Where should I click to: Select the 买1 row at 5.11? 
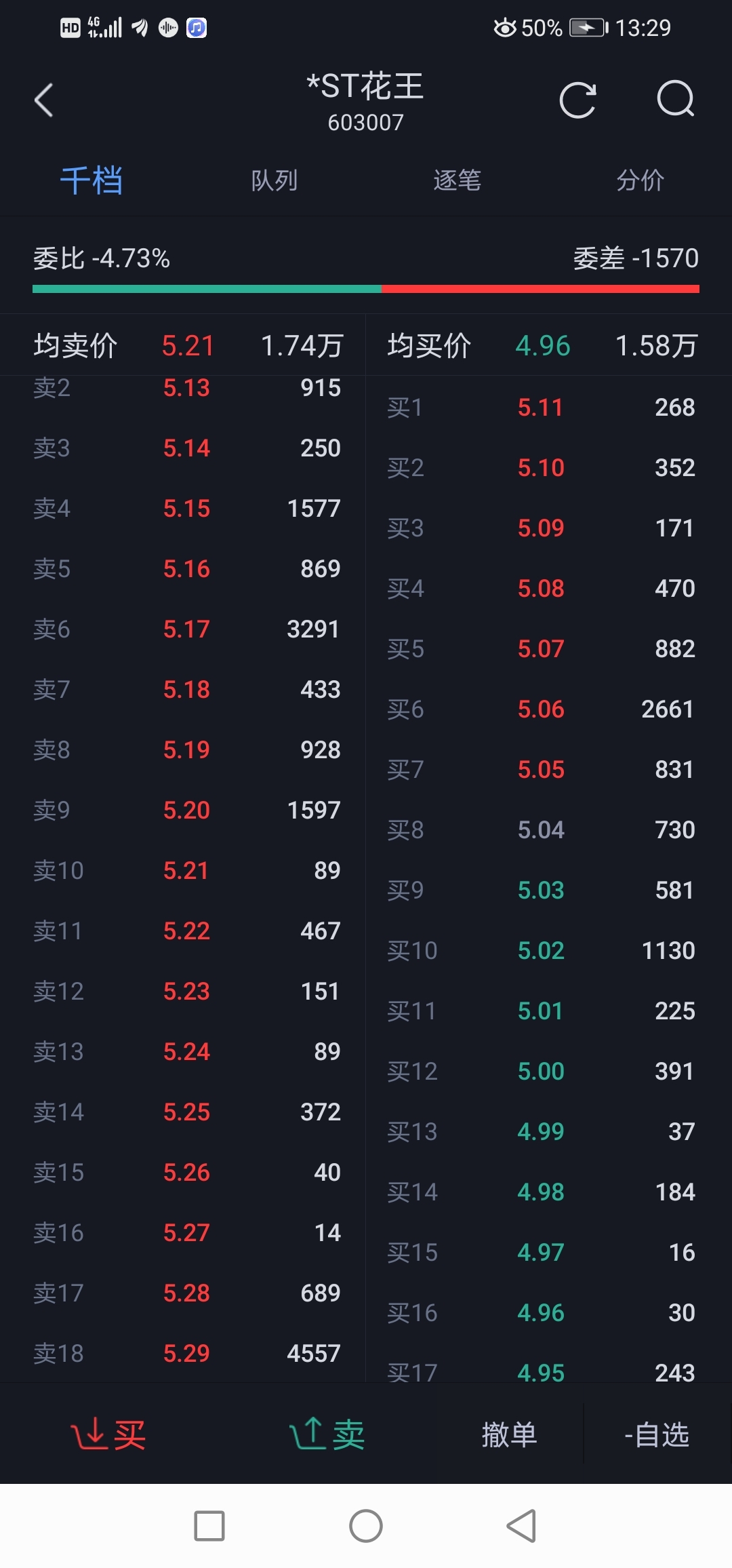(x=540, y=408)
